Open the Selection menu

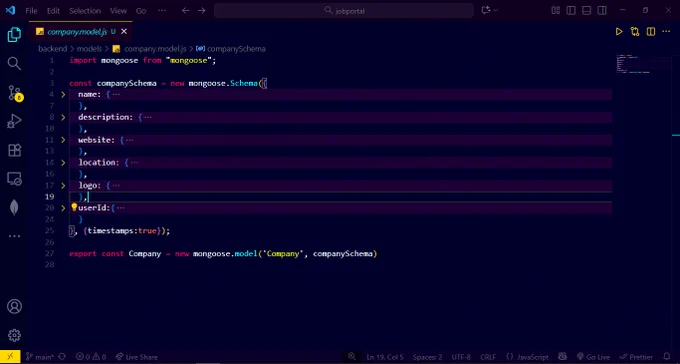click(85, 11)
